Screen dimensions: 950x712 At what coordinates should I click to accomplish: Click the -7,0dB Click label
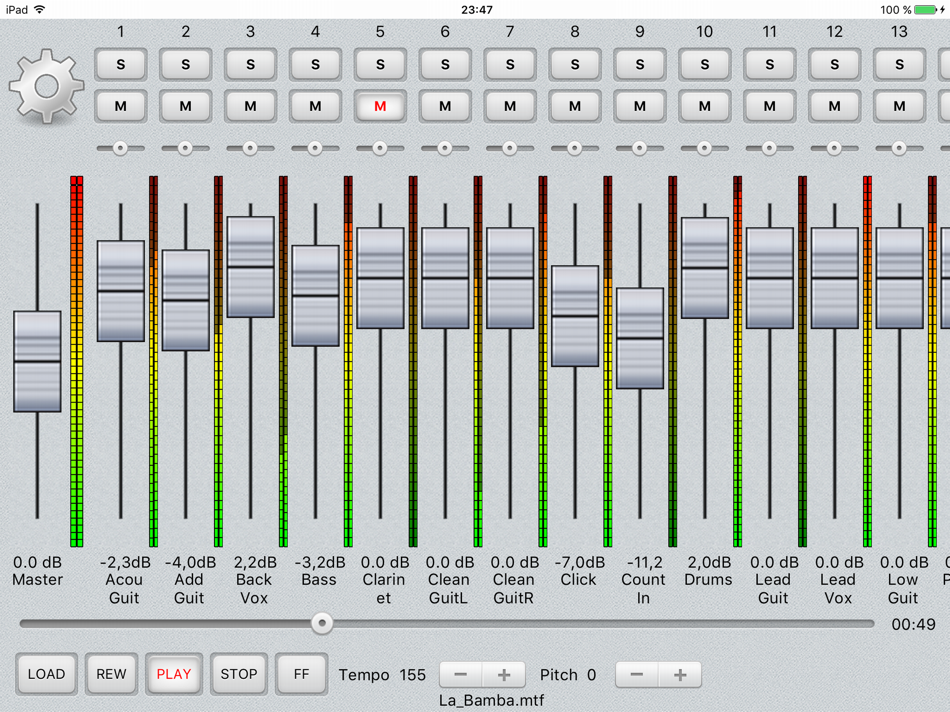point(579,571)
